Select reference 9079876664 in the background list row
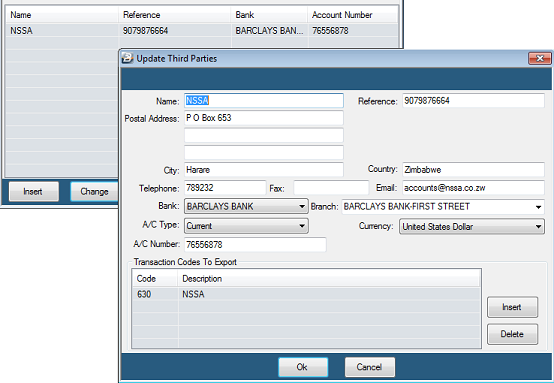The image size is (554, 383). pyautogui.click(x=175, y=31)
